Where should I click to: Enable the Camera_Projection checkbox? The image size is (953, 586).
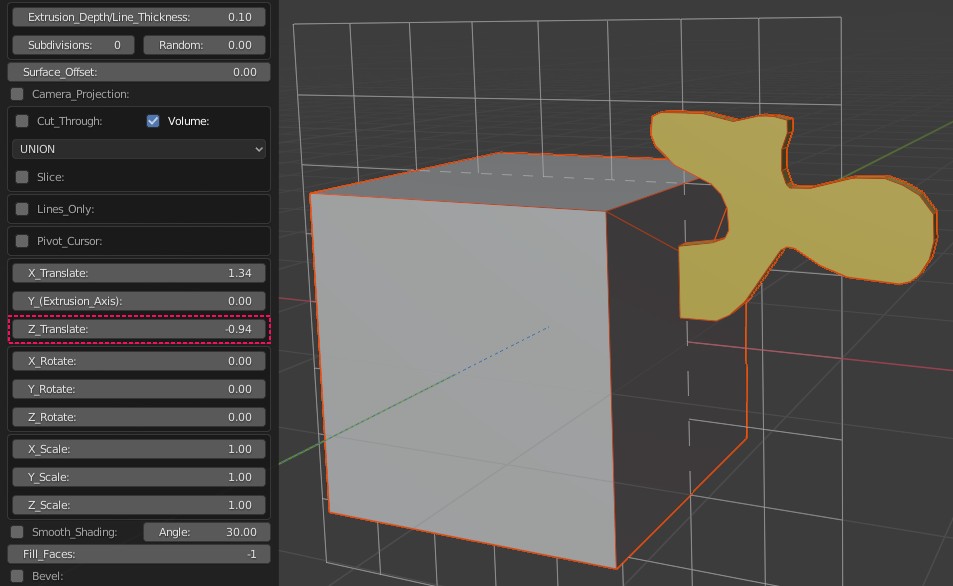tap(18, 94)
